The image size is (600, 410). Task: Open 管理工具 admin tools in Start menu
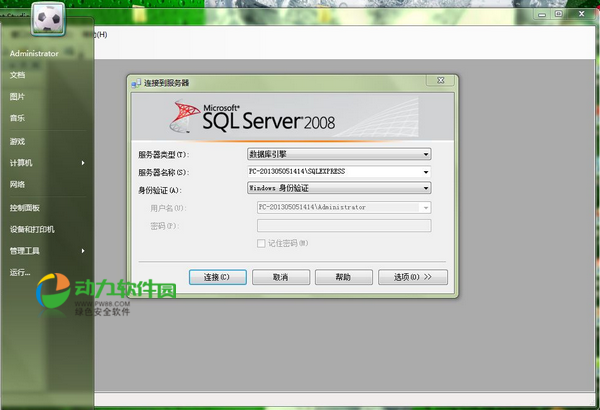24,251
